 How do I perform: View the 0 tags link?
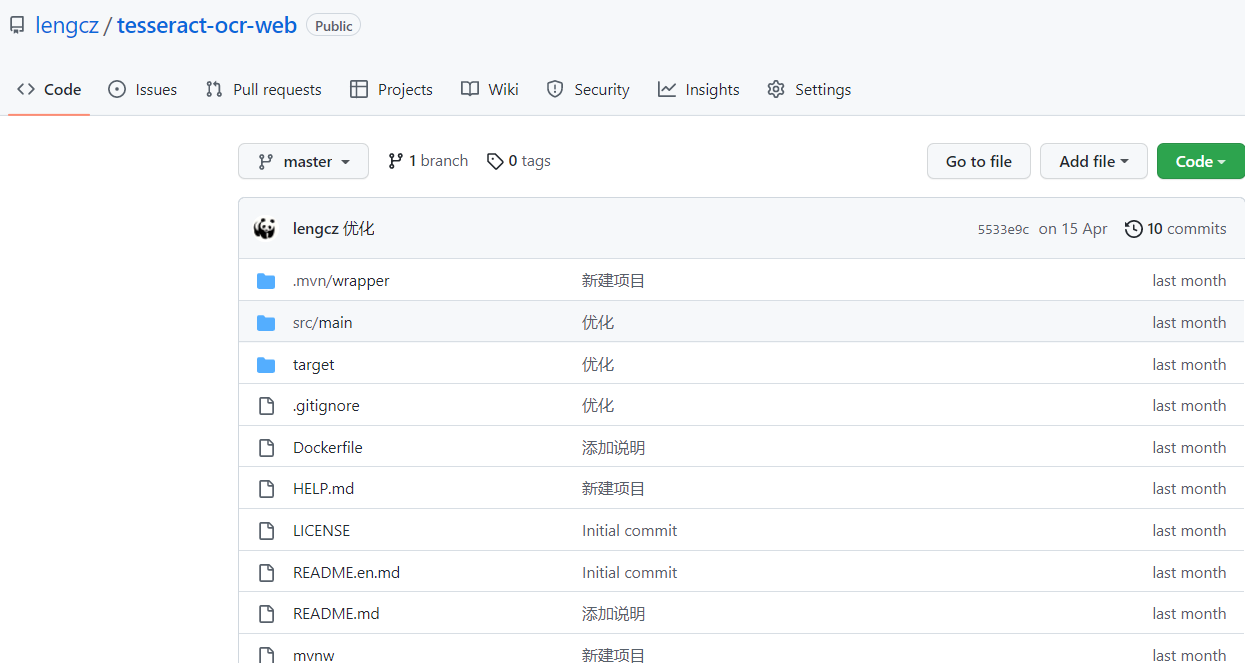coord(518,161)
